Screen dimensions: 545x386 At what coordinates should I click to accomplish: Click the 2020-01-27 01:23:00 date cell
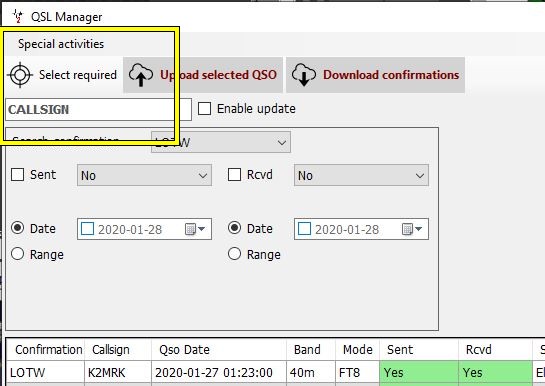pyautogui.click(x=219, y=372)
